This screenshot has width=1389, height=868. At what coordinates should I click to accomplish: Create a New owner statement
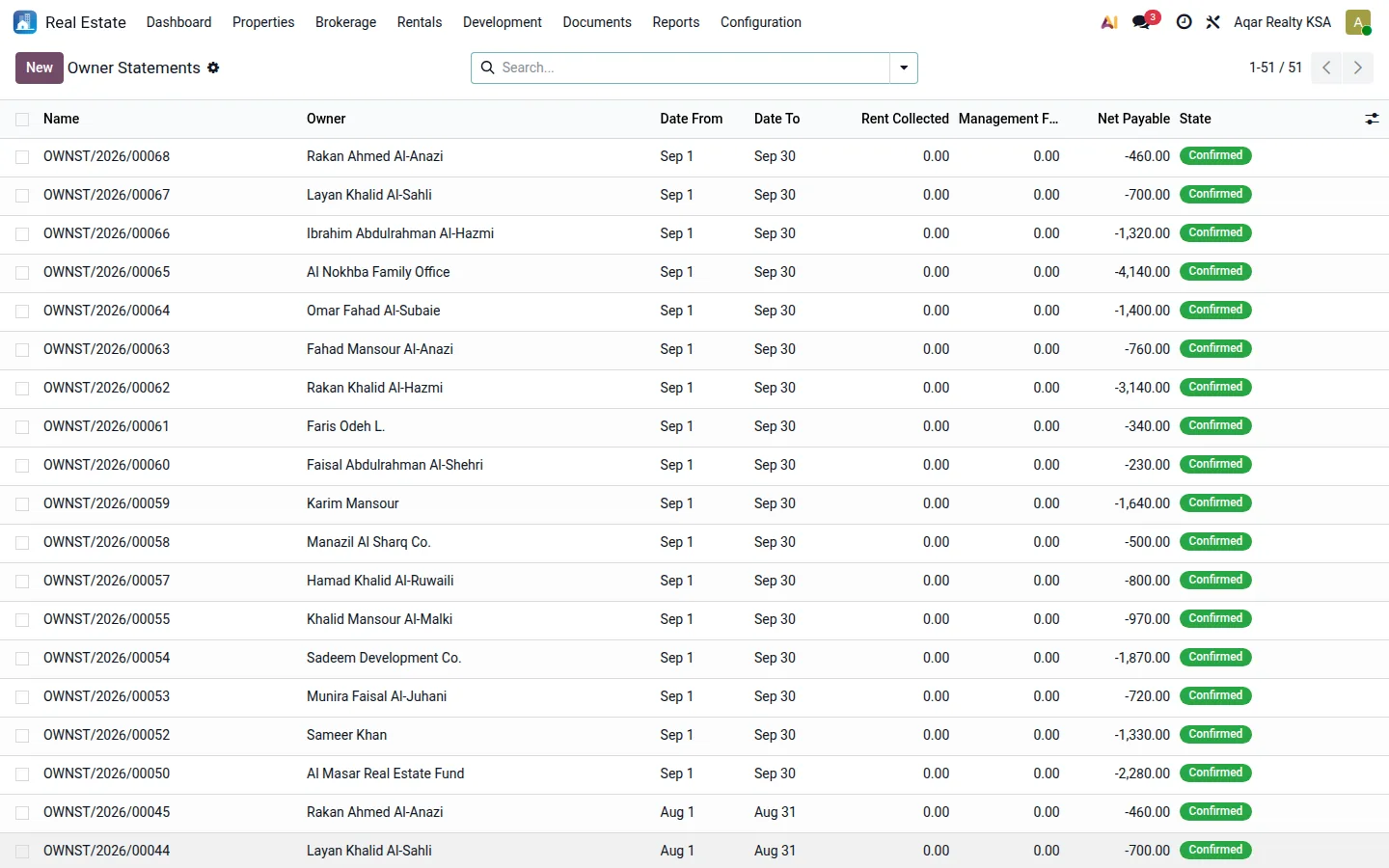tap(40, 68)
